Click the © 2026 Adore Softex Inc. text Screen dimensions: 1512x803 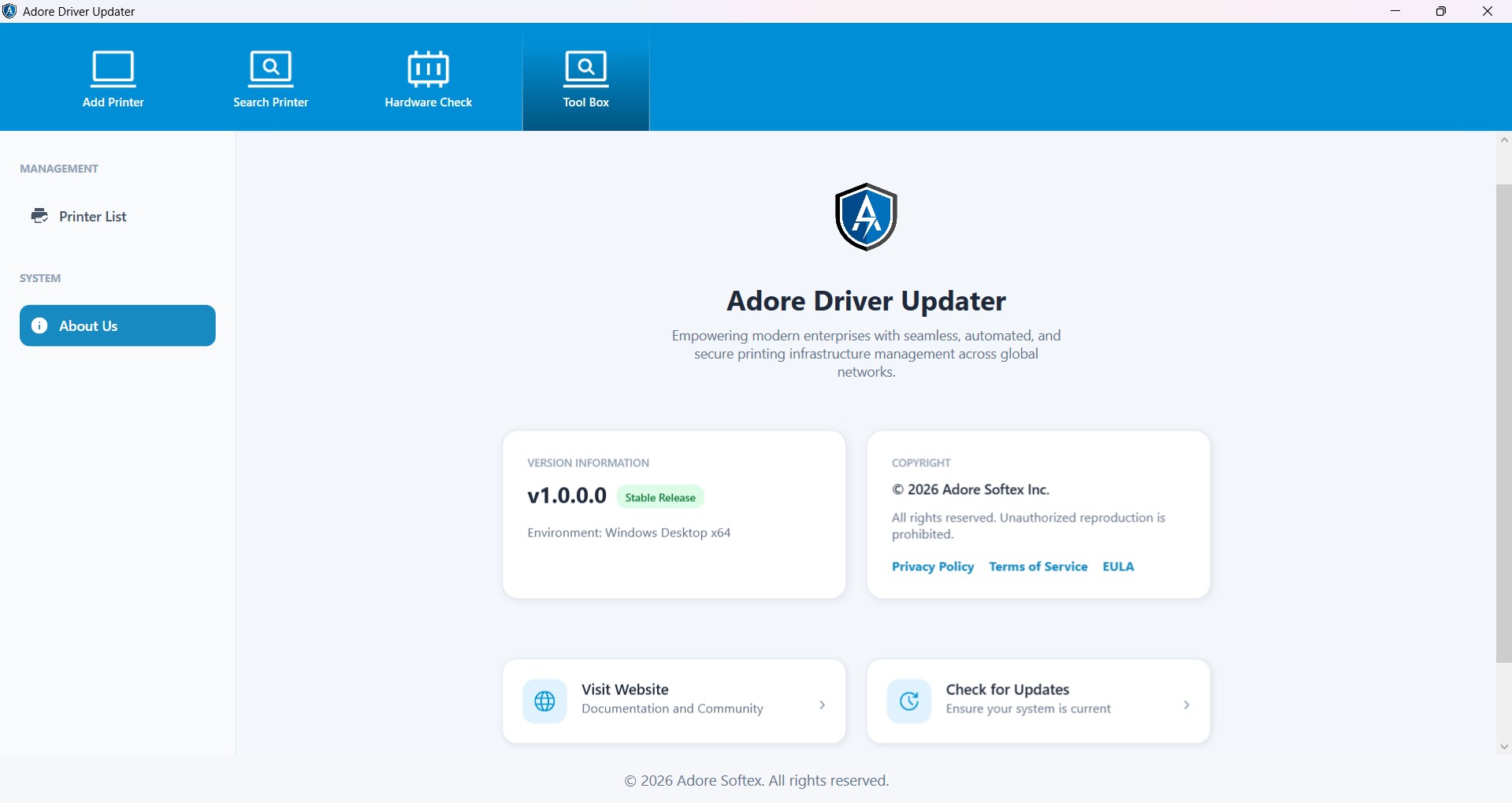[x=971, y=489]
